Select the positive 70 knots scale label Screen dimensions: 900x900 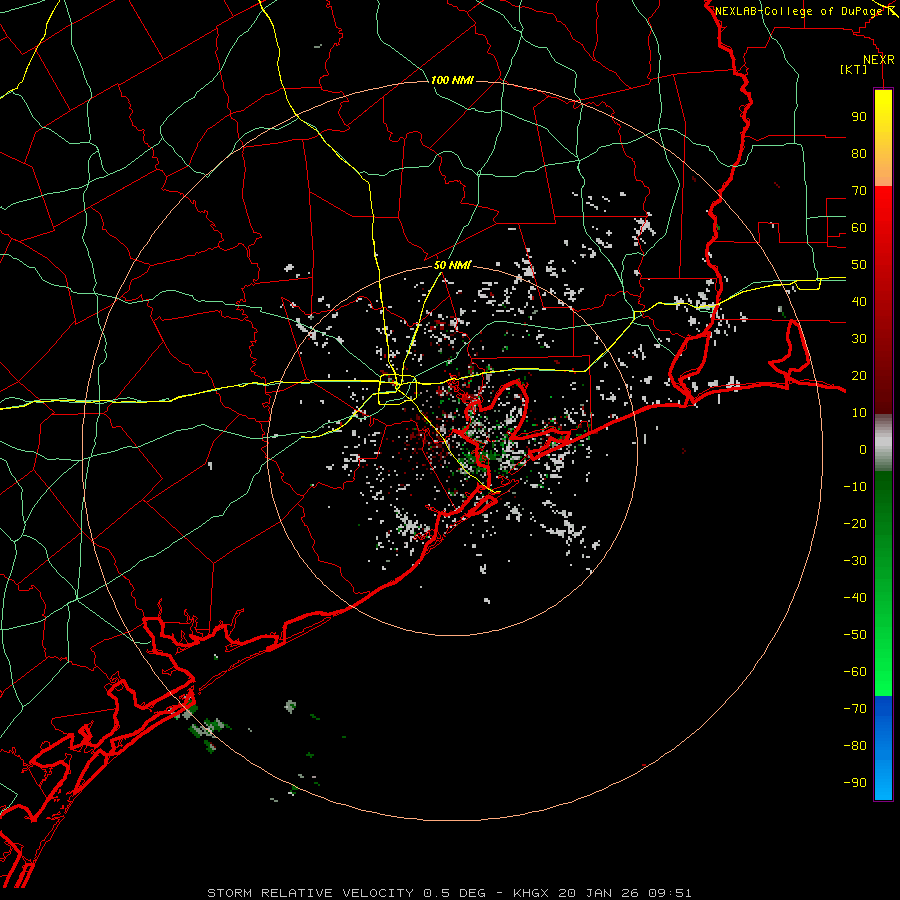(x=859, y=191)
